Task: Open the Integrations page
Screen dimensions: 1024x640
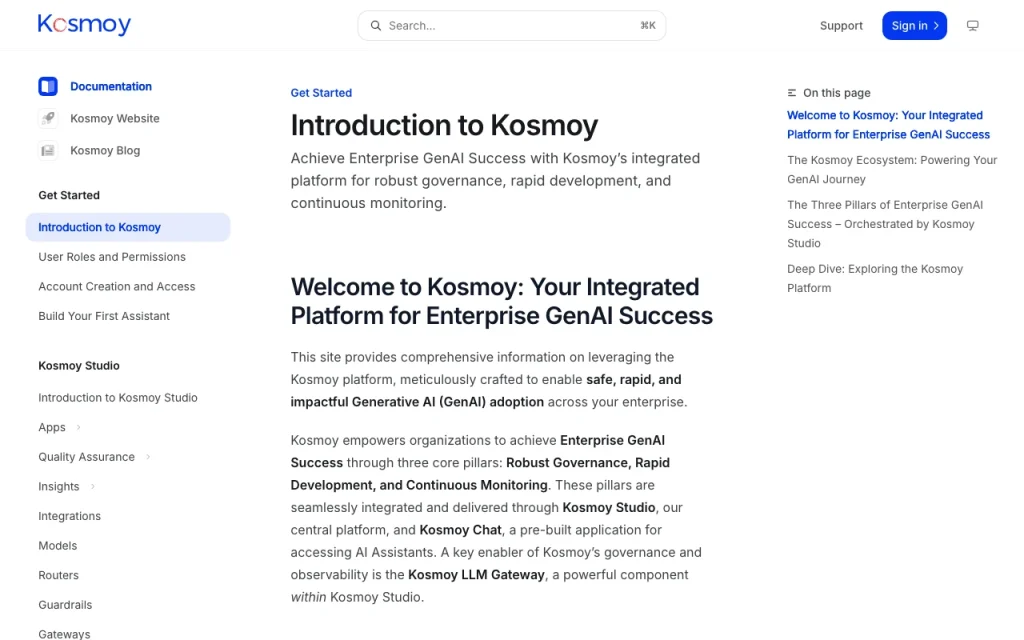Action: [x=69, y=516]
